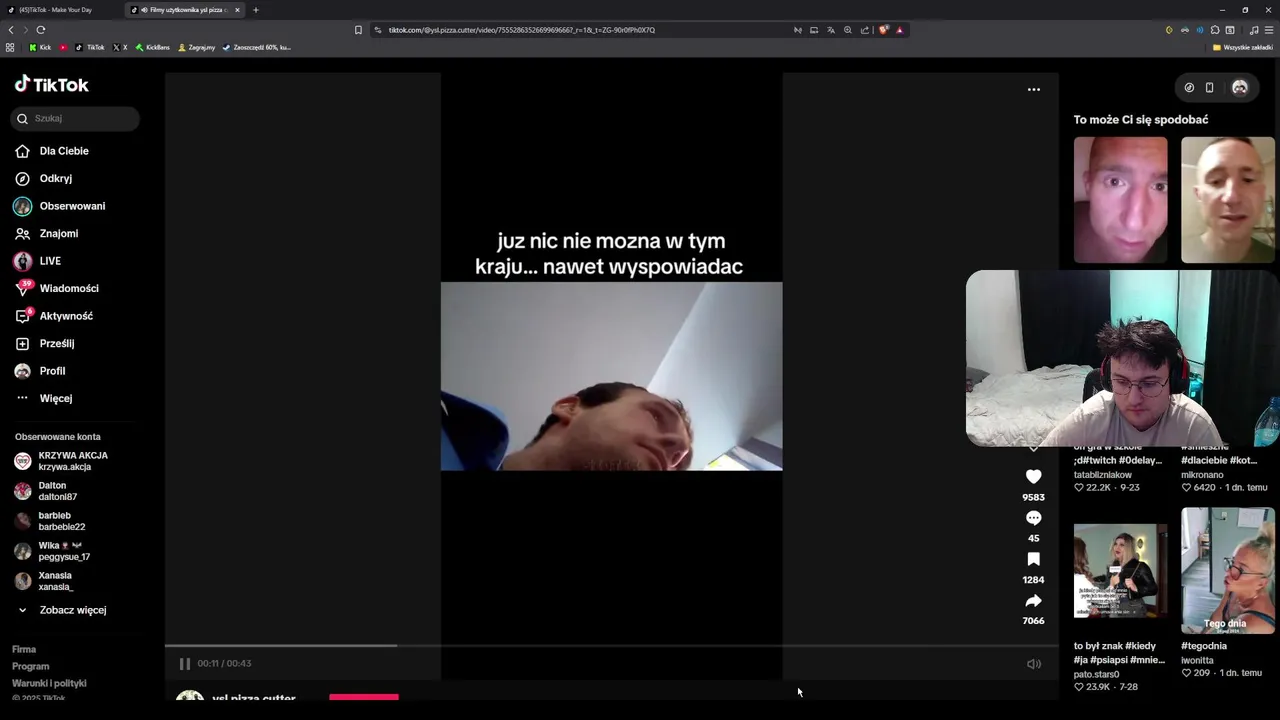This screenshot has height=720, width=1280.
Task: Click the address bar URL
Action: click(522, 30)
